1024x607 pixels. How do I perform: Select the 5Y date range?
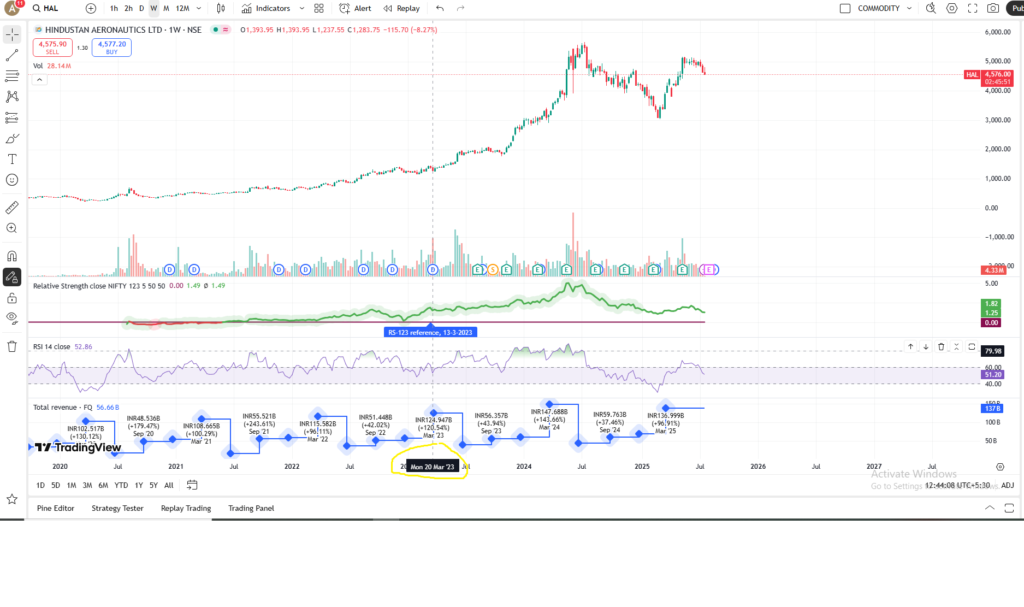(153, 485)
